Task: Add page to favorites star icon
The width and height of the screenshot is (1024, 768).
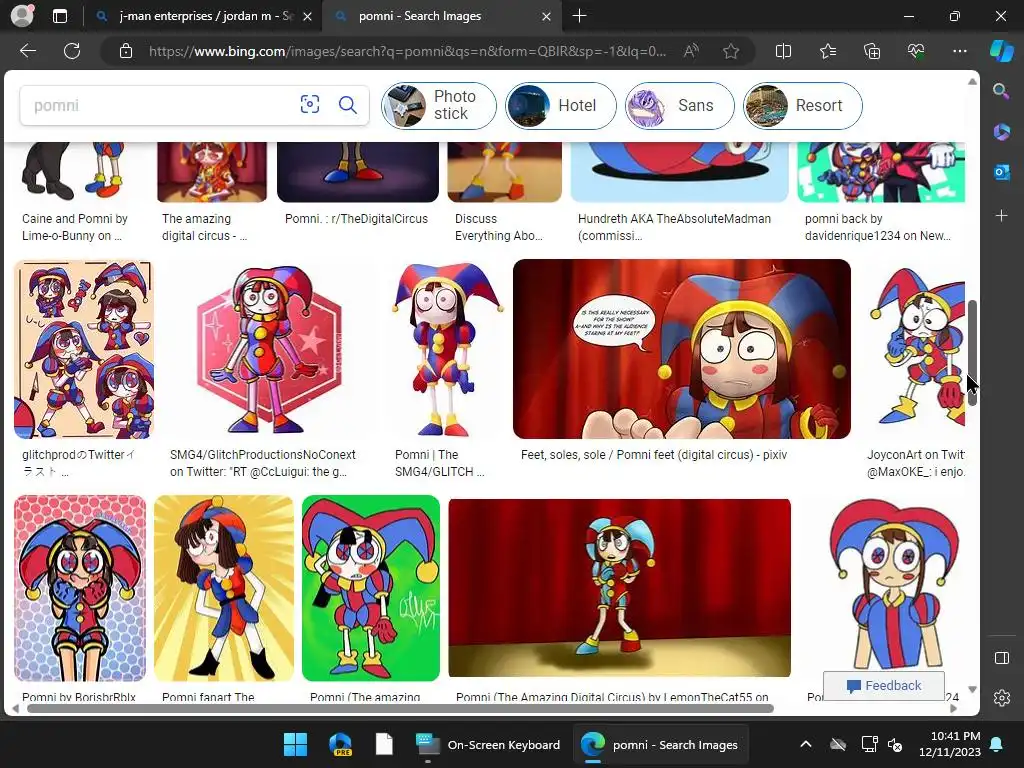Action: click(x=731, y=51)
